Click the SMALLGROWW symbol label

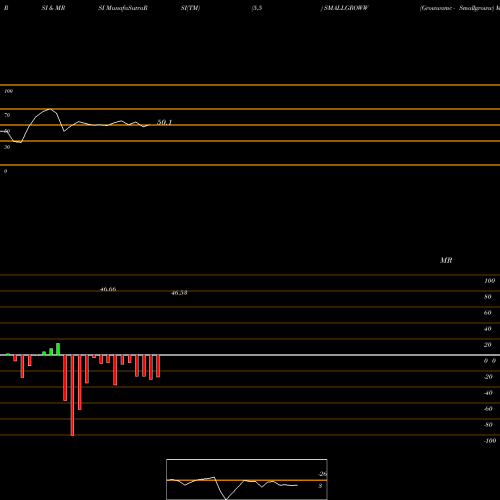346,8
